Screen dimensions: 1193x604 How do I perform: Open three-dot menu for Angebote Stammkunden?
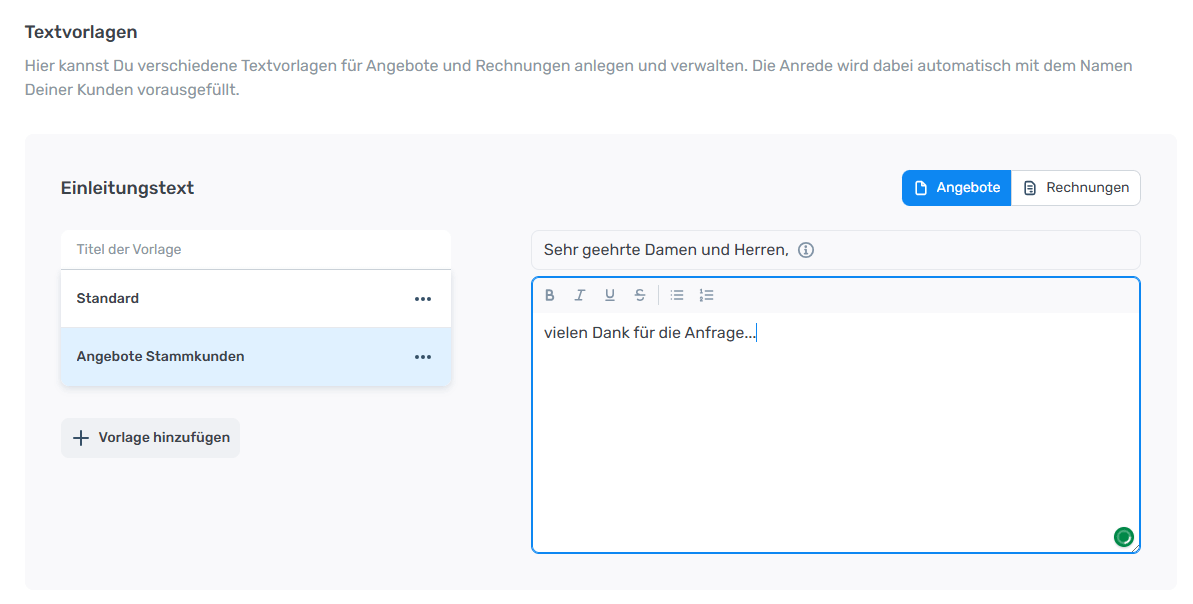423,357
